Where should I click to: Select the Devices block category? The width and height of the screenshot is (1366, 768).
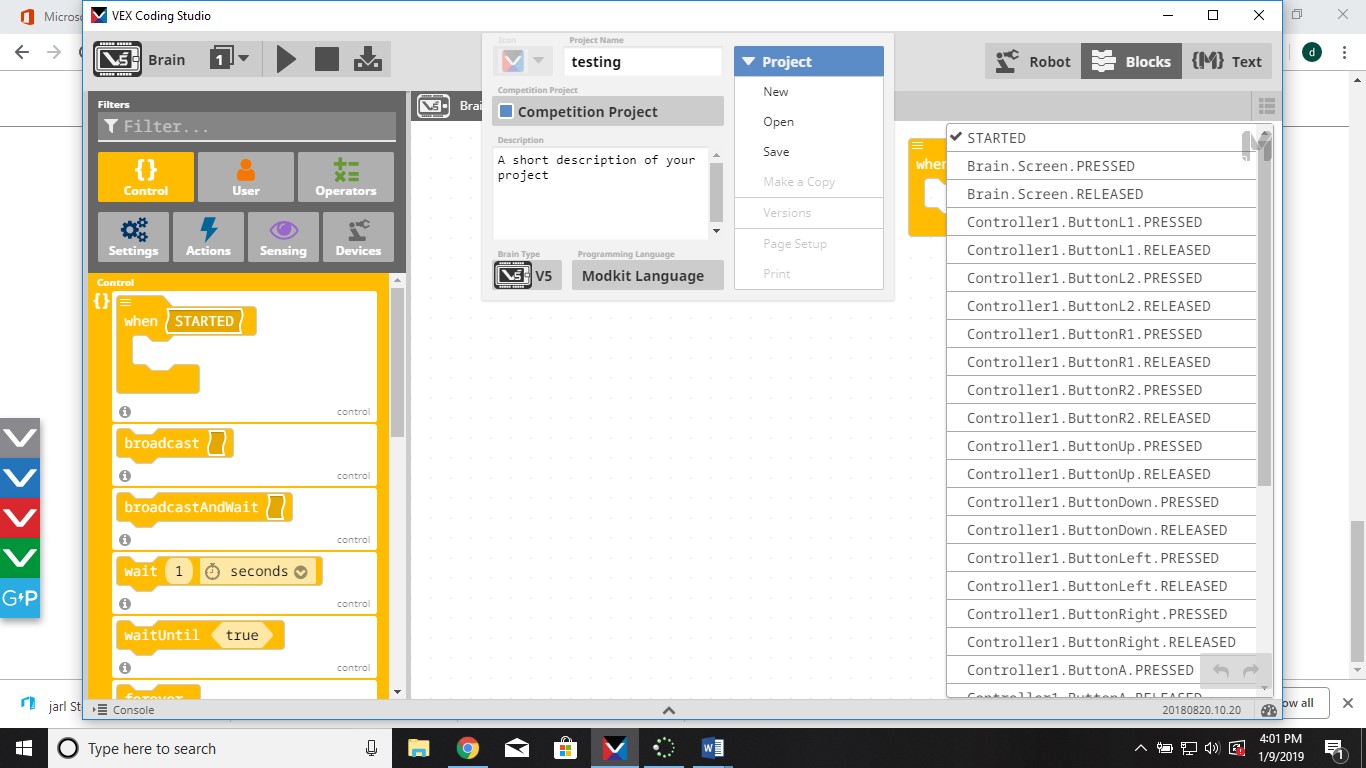[x=358, y=236]
